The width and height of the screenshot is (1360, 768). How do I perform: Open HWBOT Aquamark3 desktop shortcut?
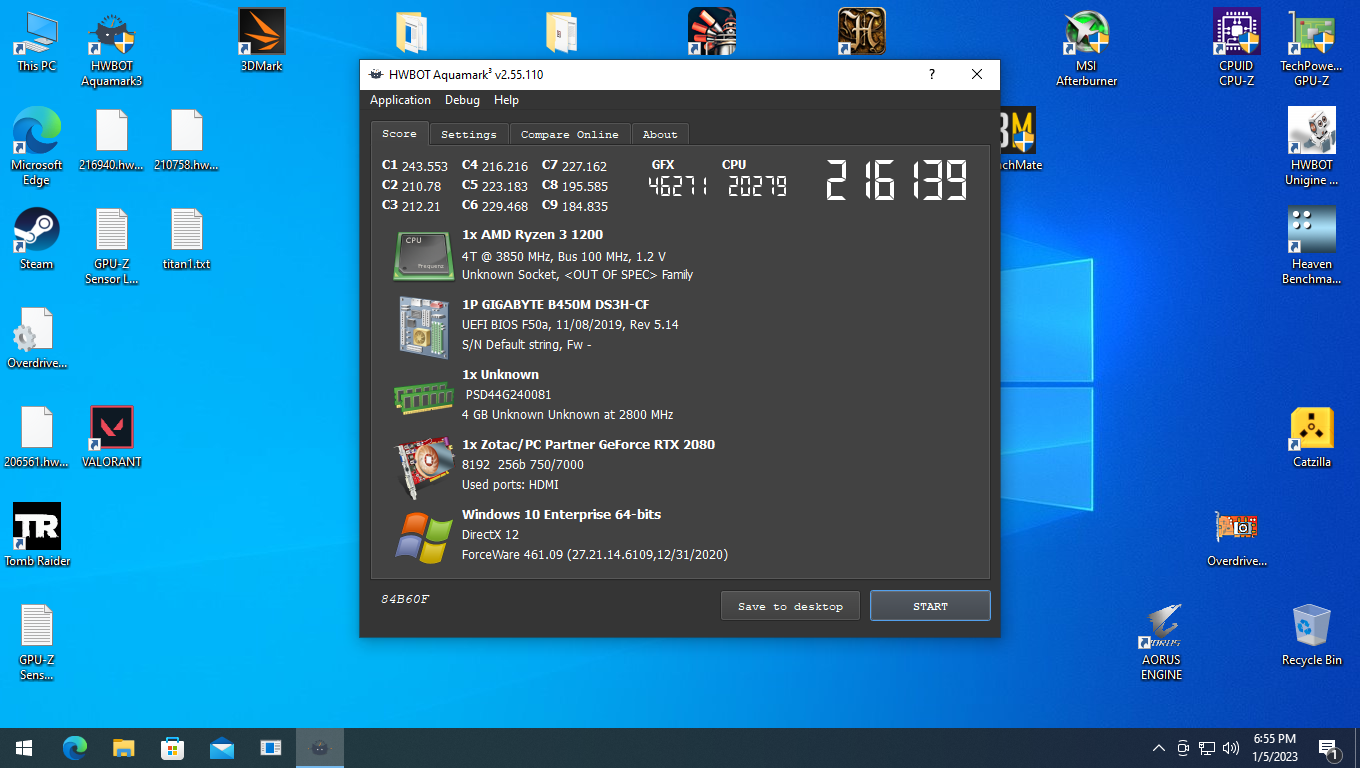click(x=112, y=49)
